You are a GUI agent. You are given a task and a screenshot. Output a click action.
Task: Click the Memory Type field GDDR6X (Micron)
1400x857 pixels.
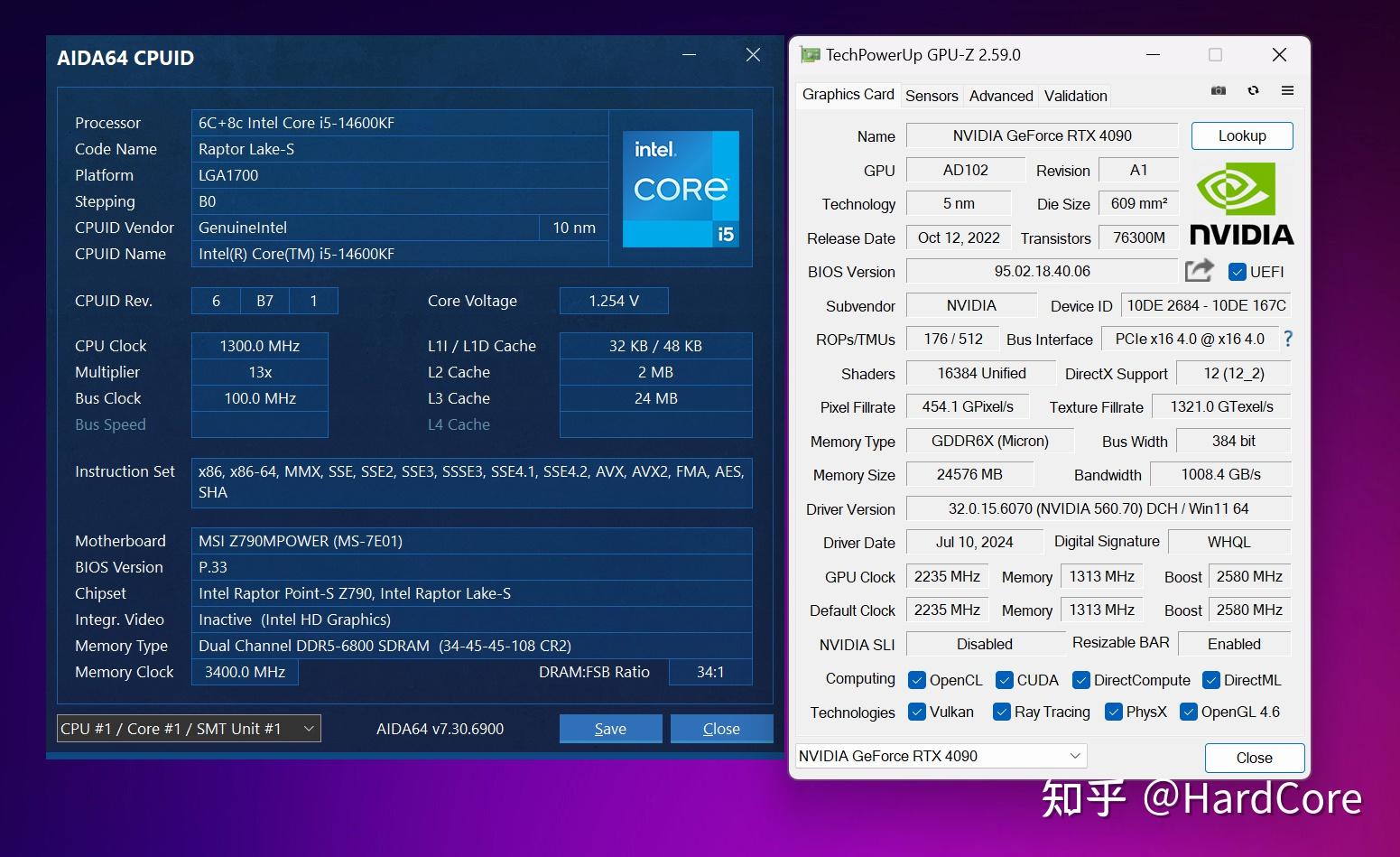pyautogui.click(x=990, y=441)
